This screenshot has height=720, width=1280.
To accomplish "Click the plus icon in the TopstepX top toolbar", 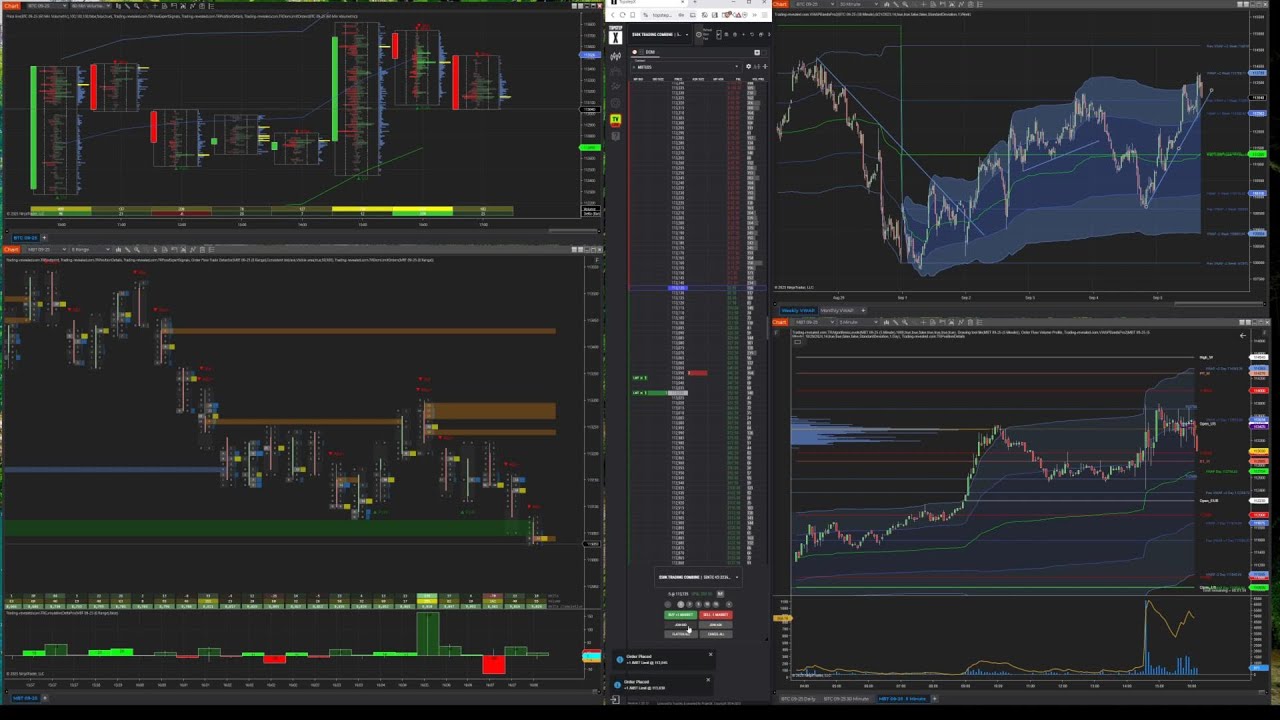I will 744,35.
